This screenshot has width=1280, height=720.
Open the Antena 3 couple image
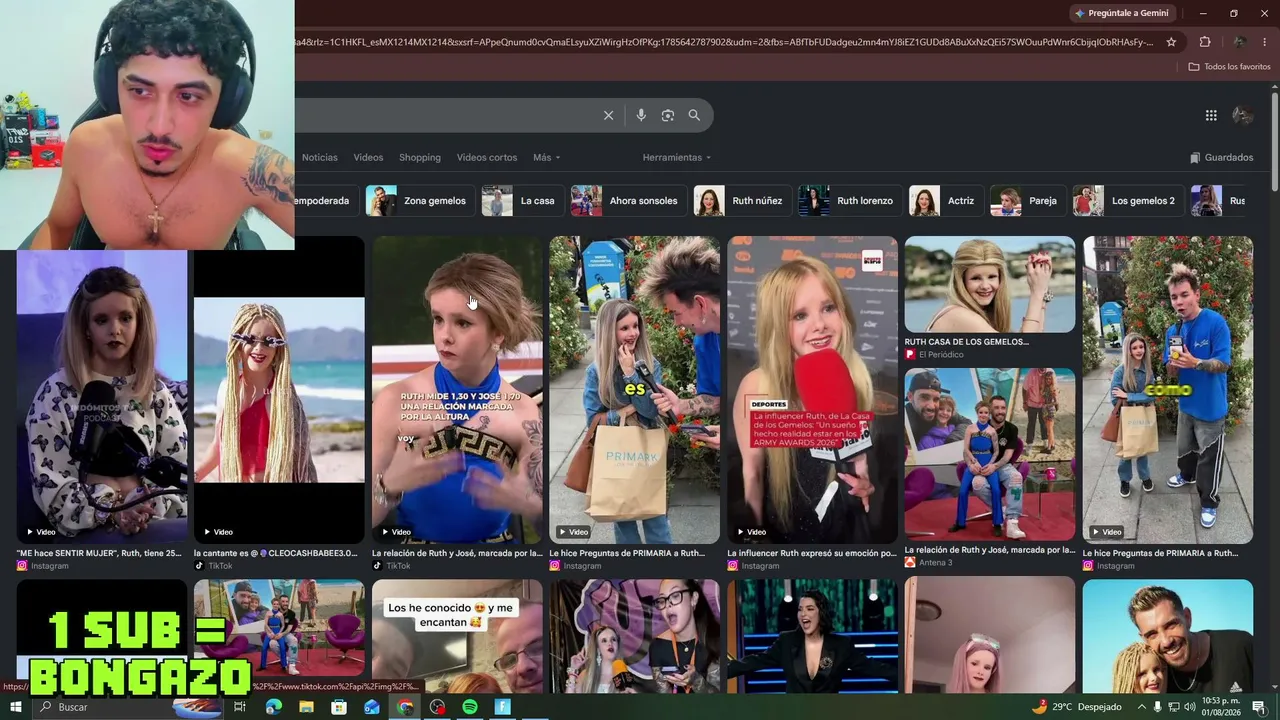(990, 454)
